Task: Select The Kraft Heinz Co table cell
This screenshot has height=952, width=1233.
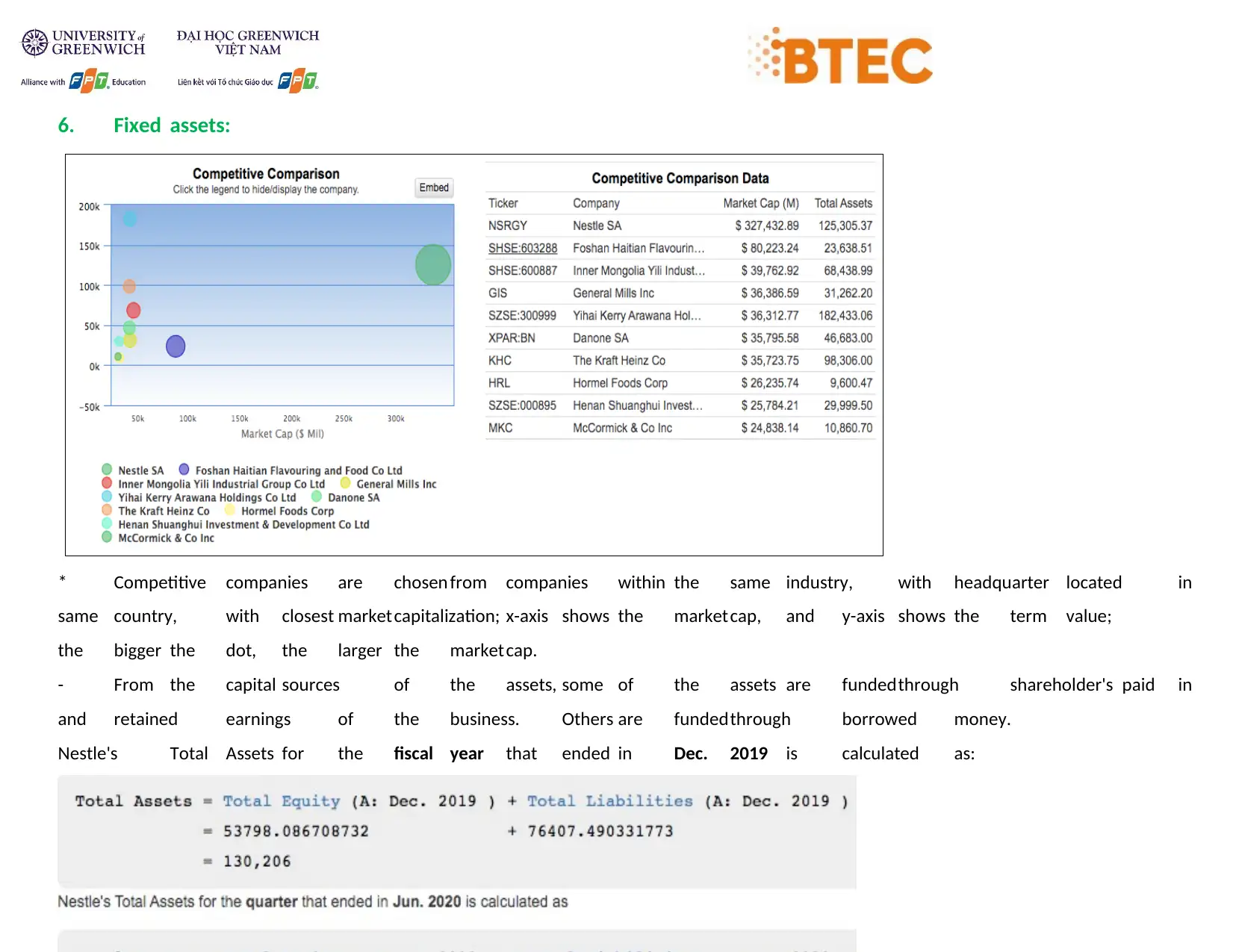Action: pos(619,361)
